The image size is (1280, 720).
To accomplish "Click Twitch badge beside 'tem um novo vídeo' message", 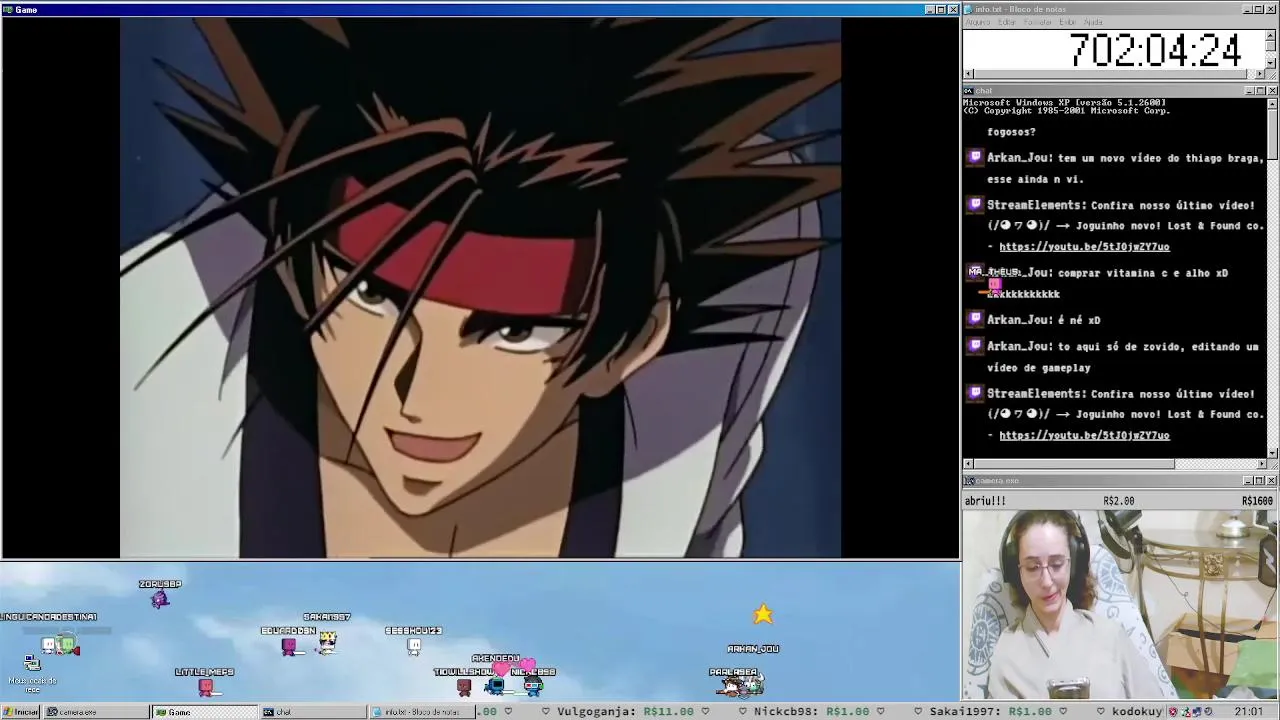I will 975,157.
